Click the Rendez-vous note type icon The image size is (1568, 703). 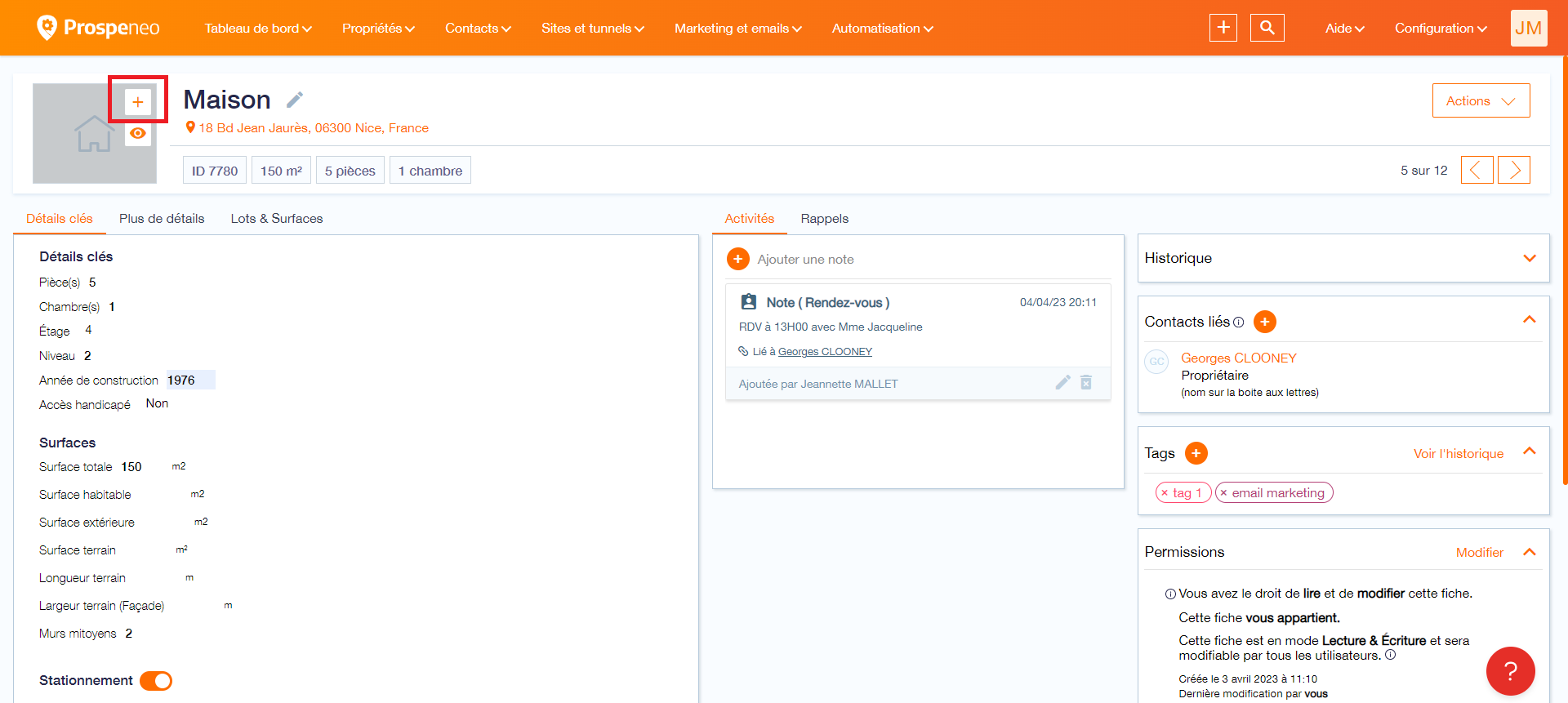[x=748, y=302]
